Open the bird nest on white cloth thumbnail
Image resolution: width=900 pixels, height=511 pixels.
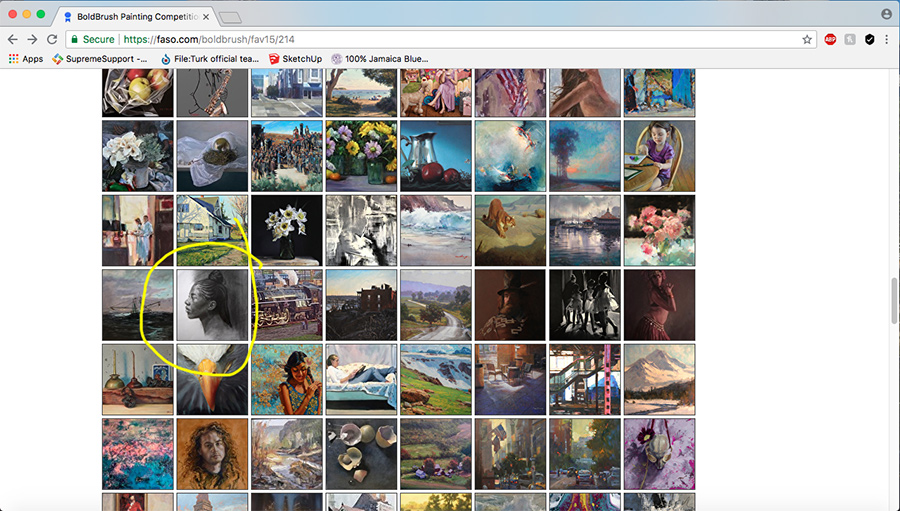212,156
